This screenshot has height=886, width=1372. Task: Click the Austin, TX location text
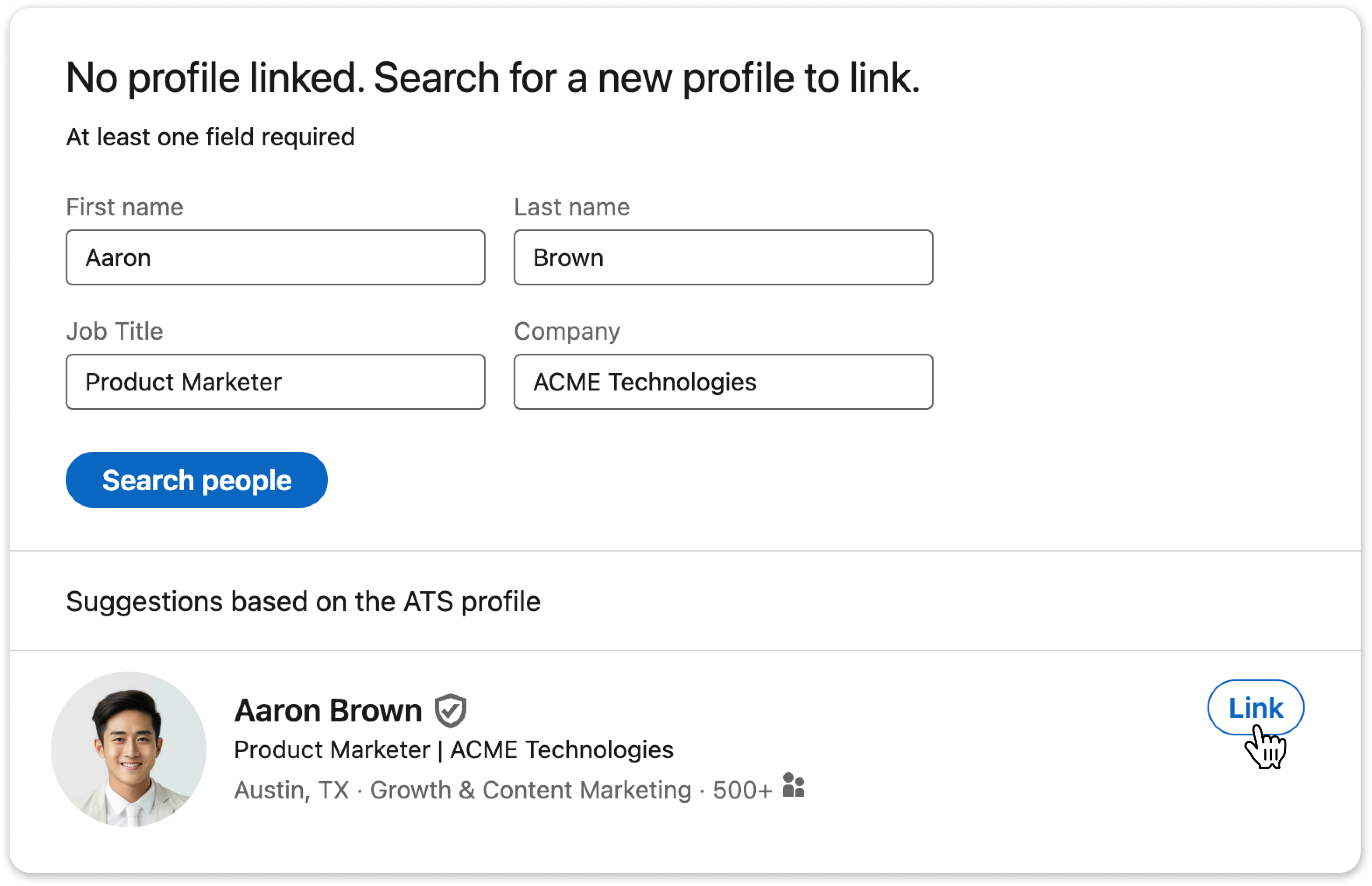(291, 791)
